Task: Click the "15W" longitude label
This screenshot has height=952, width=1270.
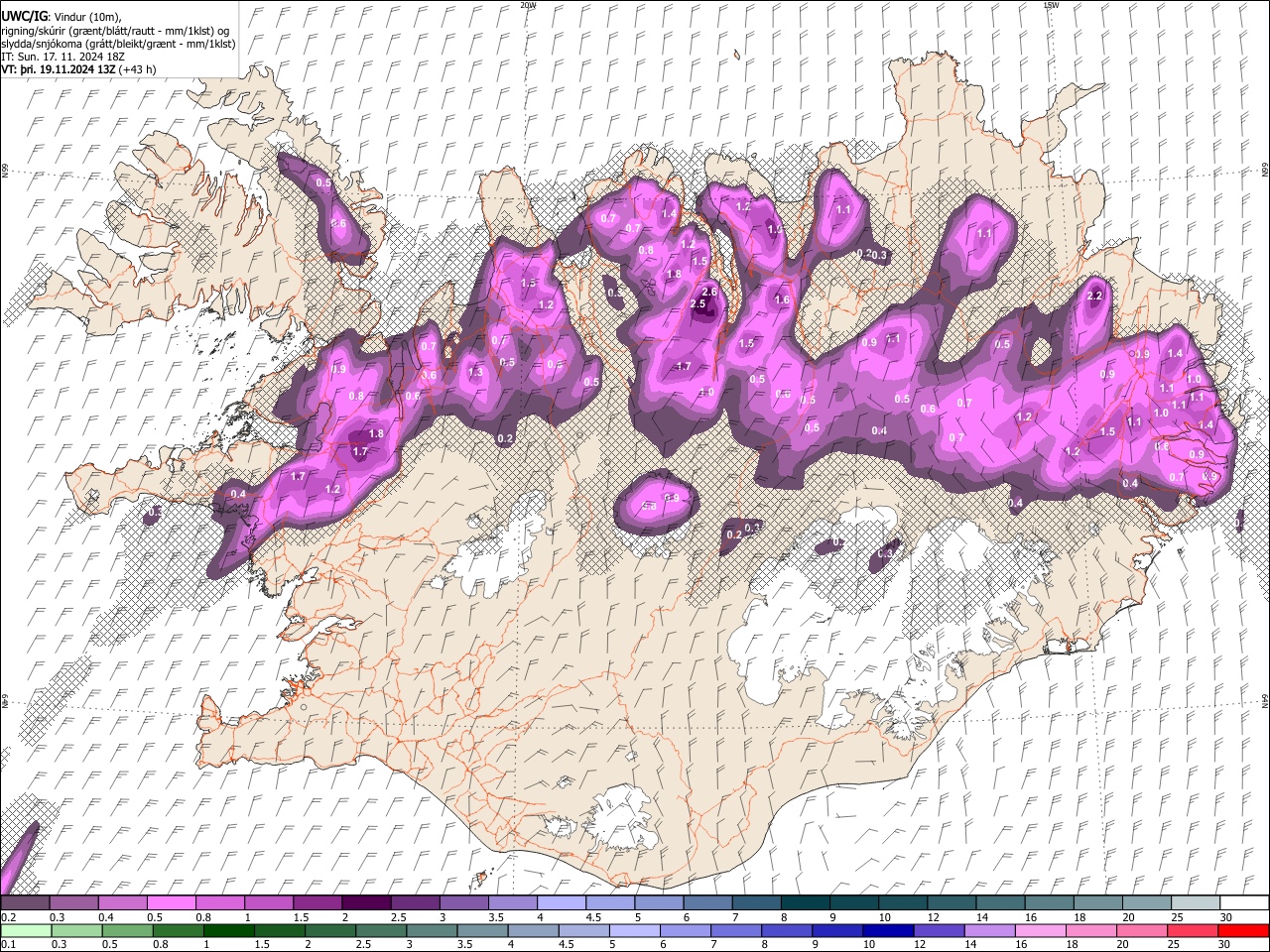Action: (x=1050, y=5)
